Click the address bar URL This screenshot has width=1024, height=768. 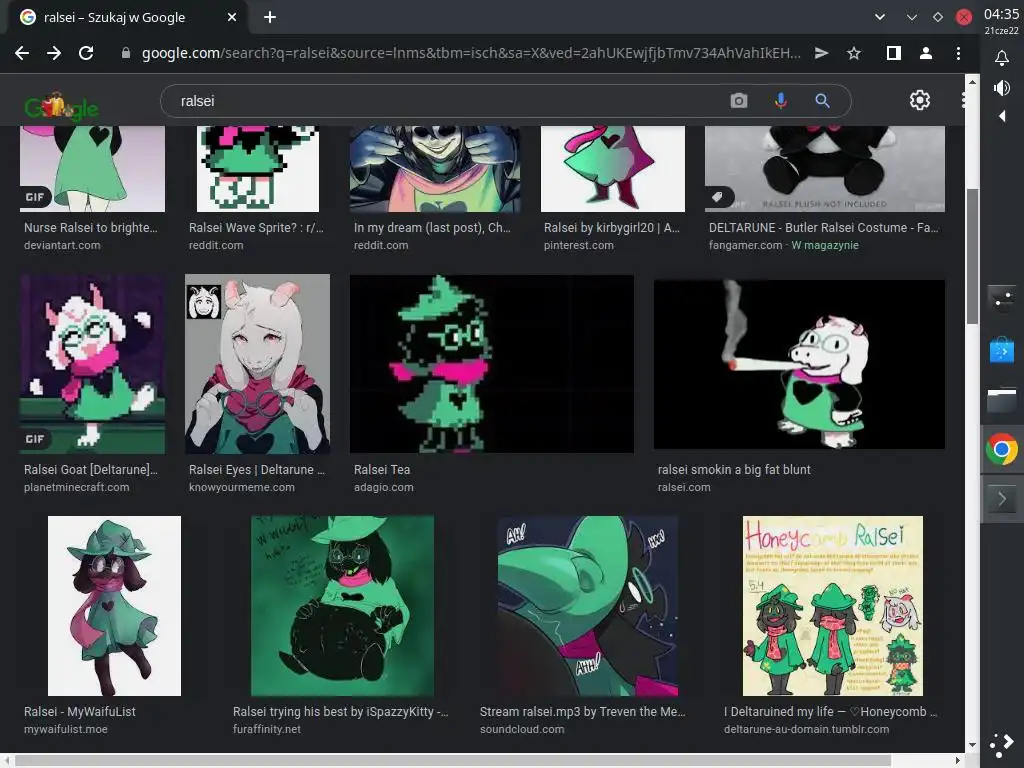pos(471,53)
